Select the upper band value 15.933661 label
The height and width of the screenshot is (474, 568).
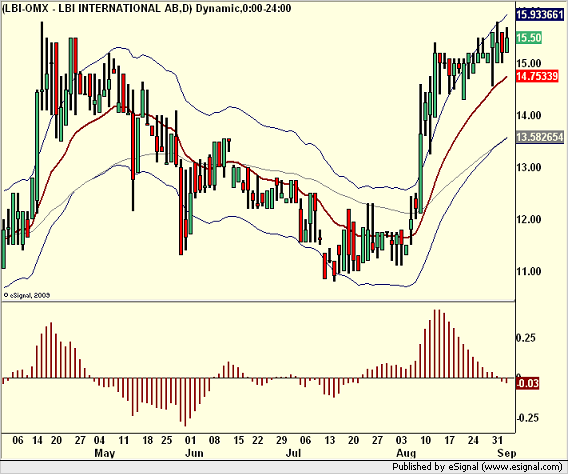coord(540,14)
